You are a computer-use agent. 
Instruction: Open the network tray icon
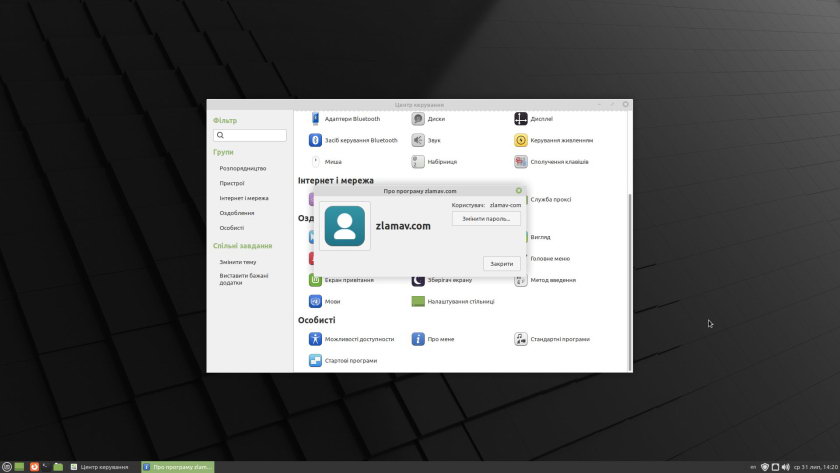click(x=775, y=467)
